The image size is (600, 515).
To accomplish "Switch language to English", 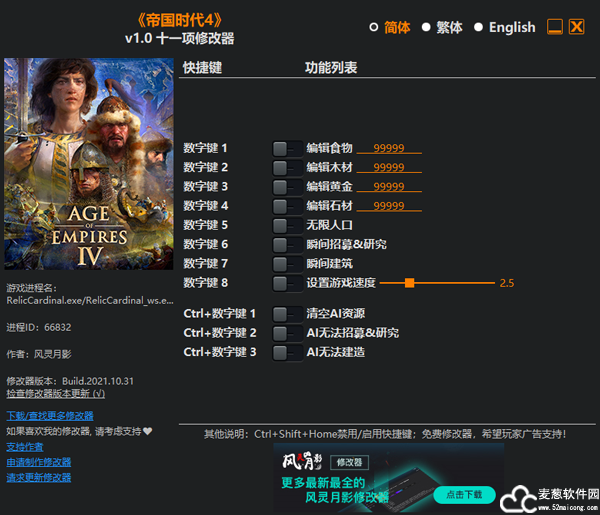I will tap(478, 28).
